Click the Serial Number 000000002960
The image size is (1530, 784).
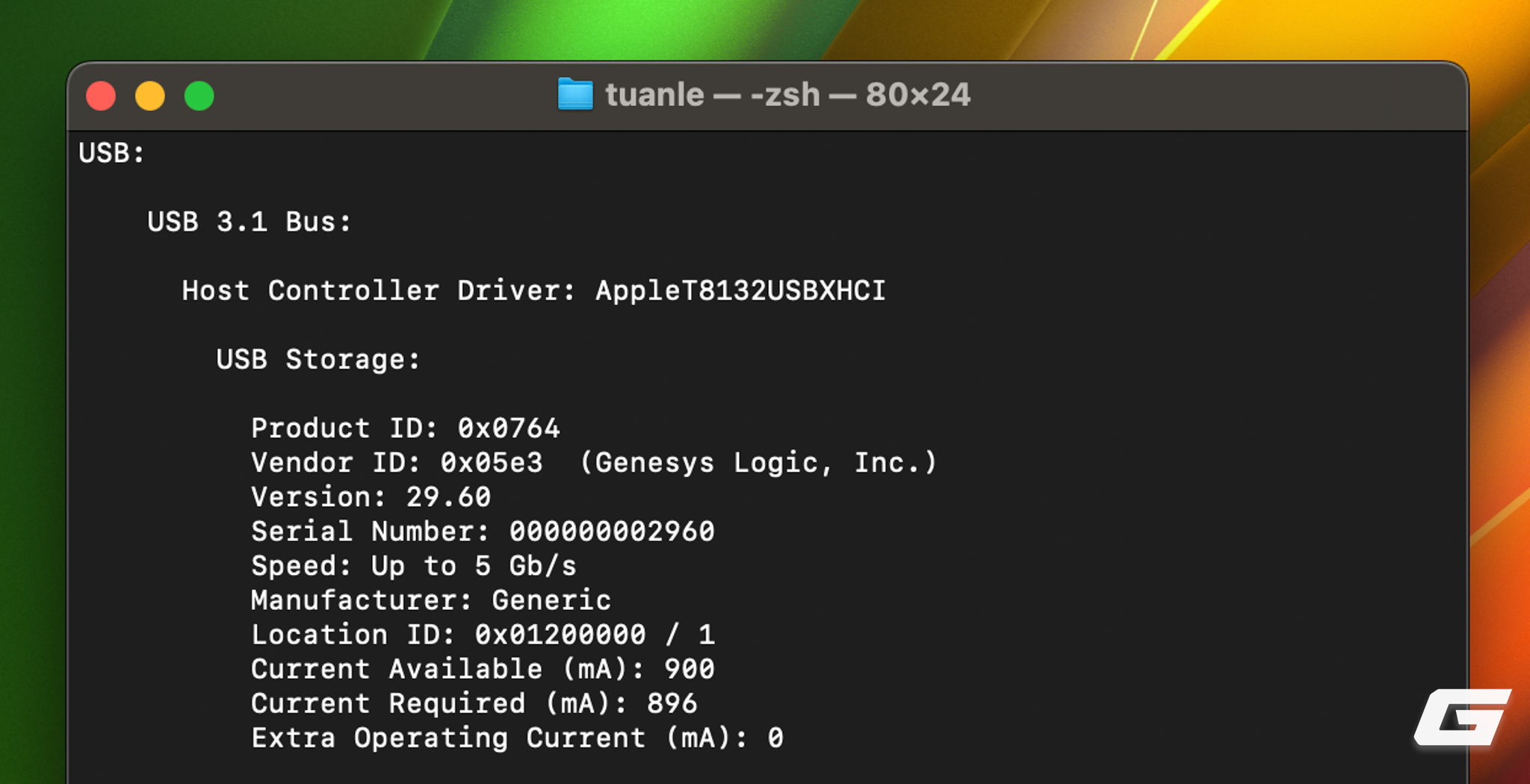(612, 531)
